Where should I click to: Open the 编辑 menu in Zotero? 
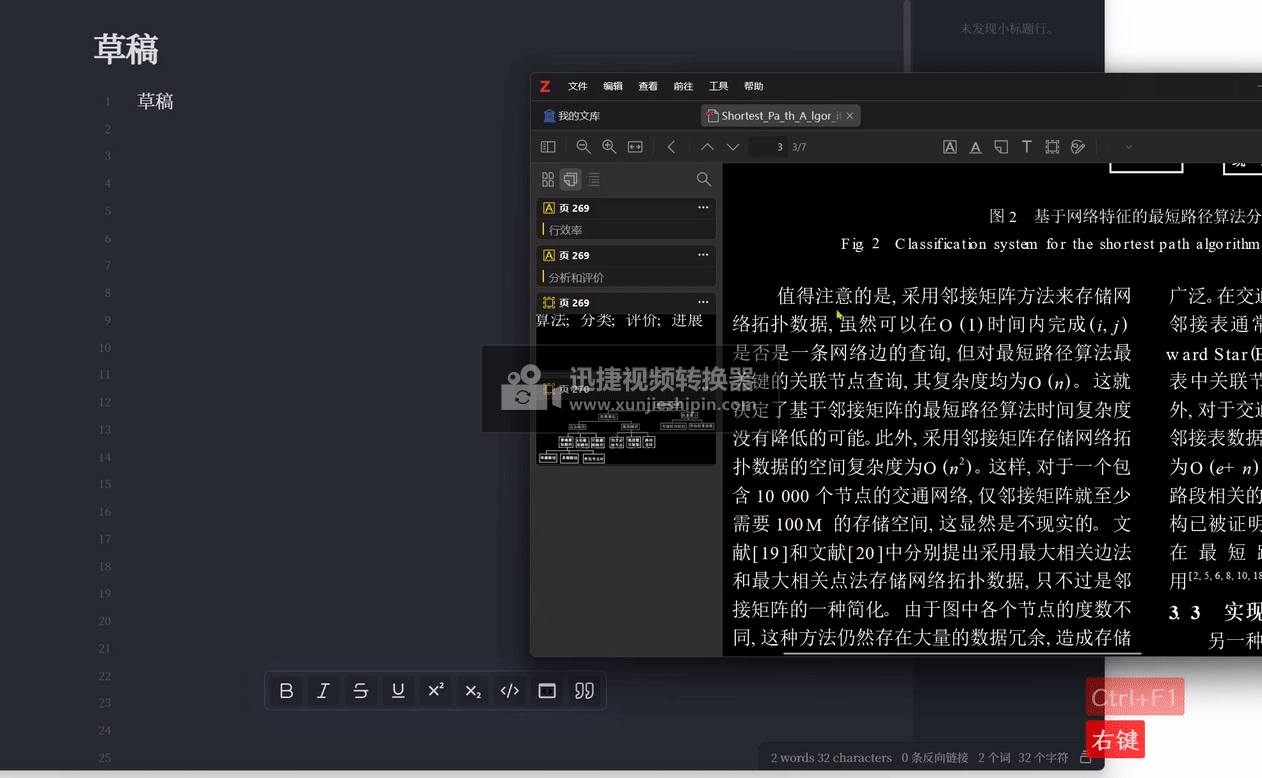(x=613, y=86)
